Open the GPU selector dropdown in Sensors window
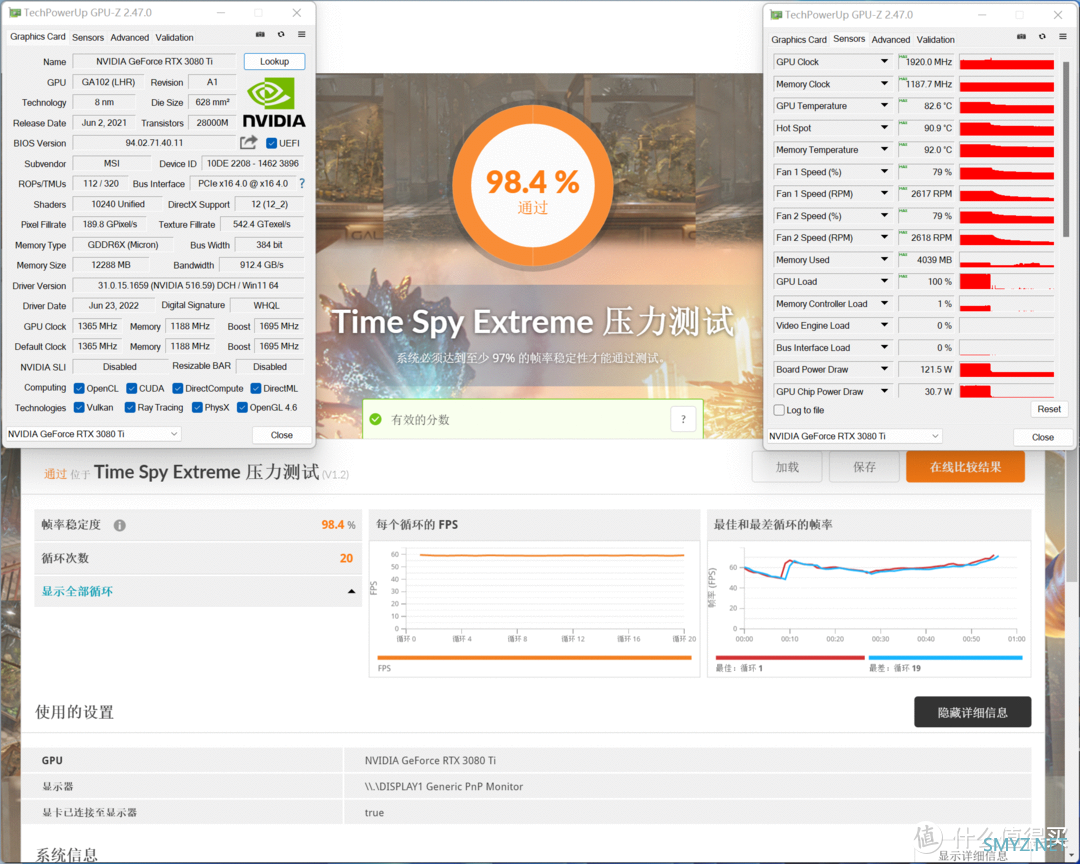This screenshot has width=1080, height=864. tap(854, 436)
